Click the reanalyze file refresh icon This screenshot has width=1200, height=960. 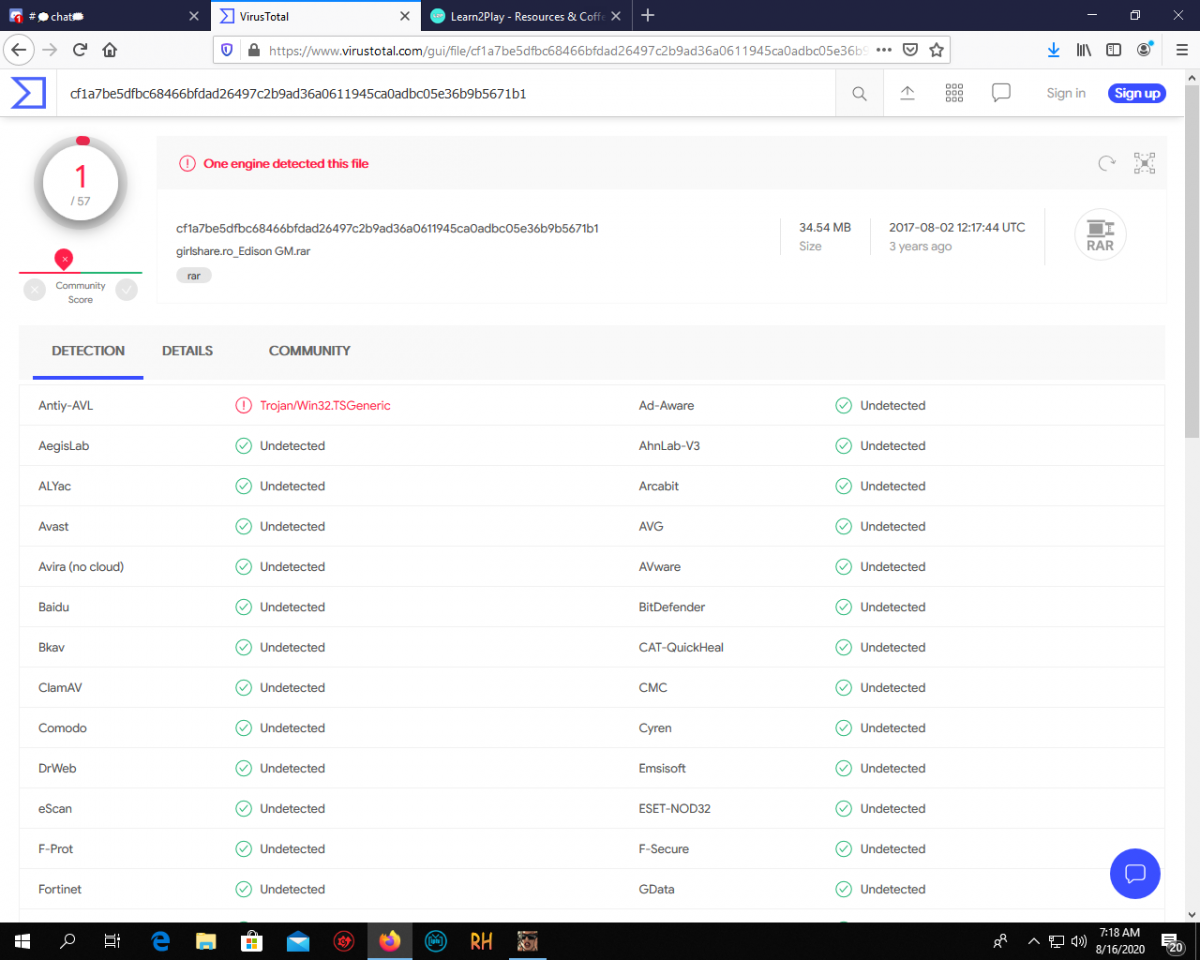point(1106,164)
